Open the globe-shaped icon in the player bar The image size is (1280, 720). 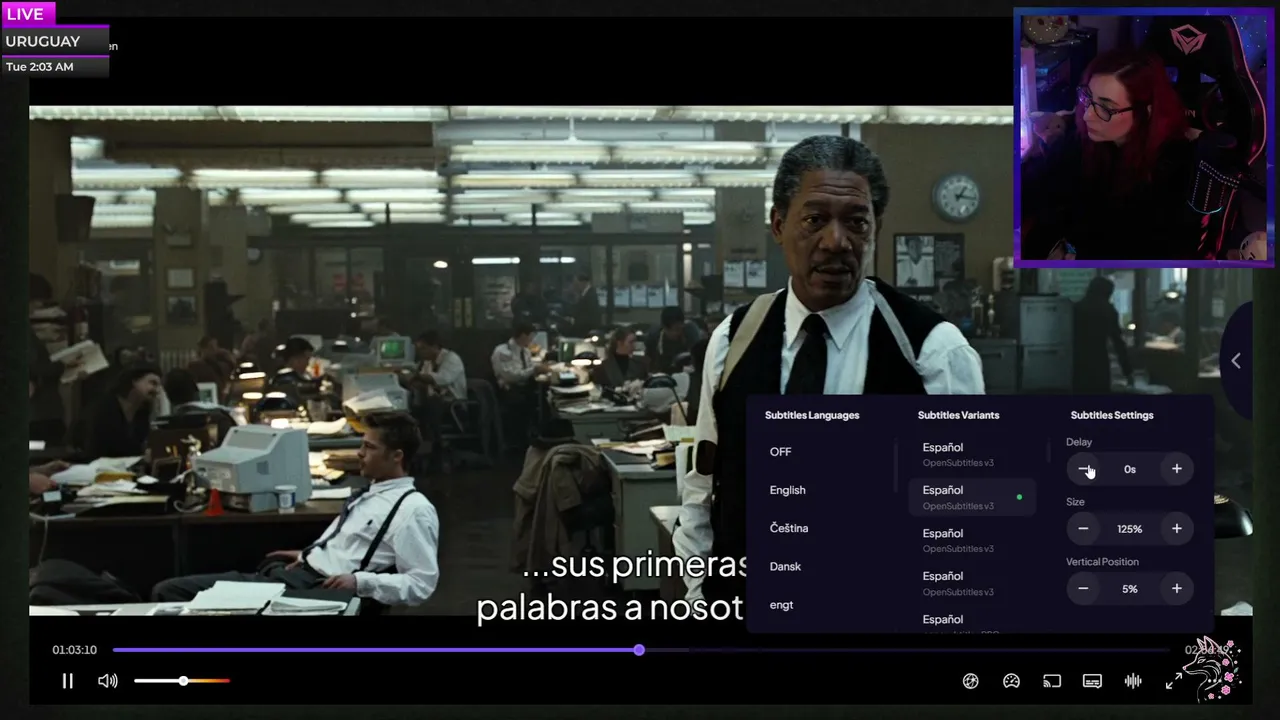970,681
